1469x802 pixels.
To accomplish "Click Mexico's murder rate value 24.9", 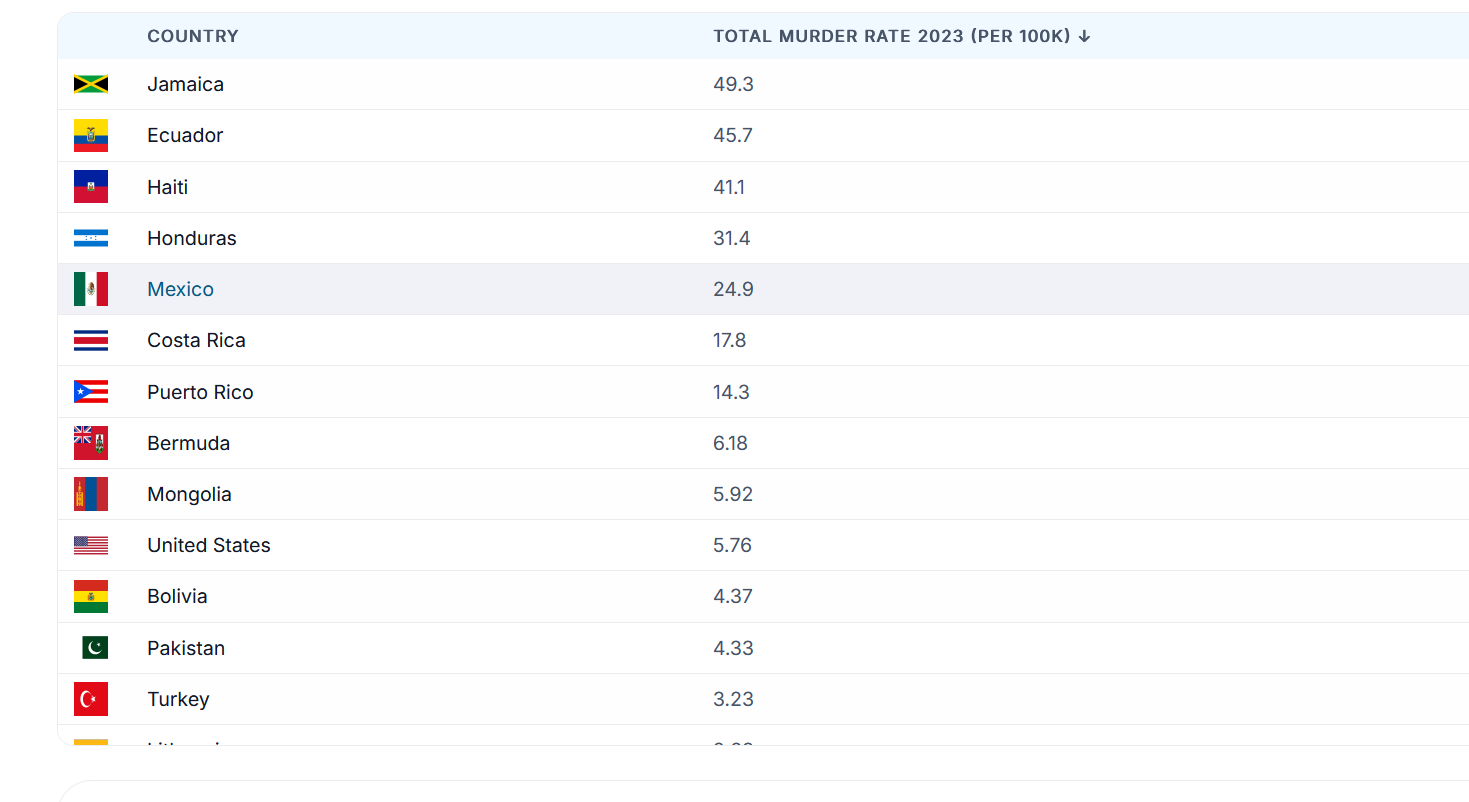I will coord(733,289).
